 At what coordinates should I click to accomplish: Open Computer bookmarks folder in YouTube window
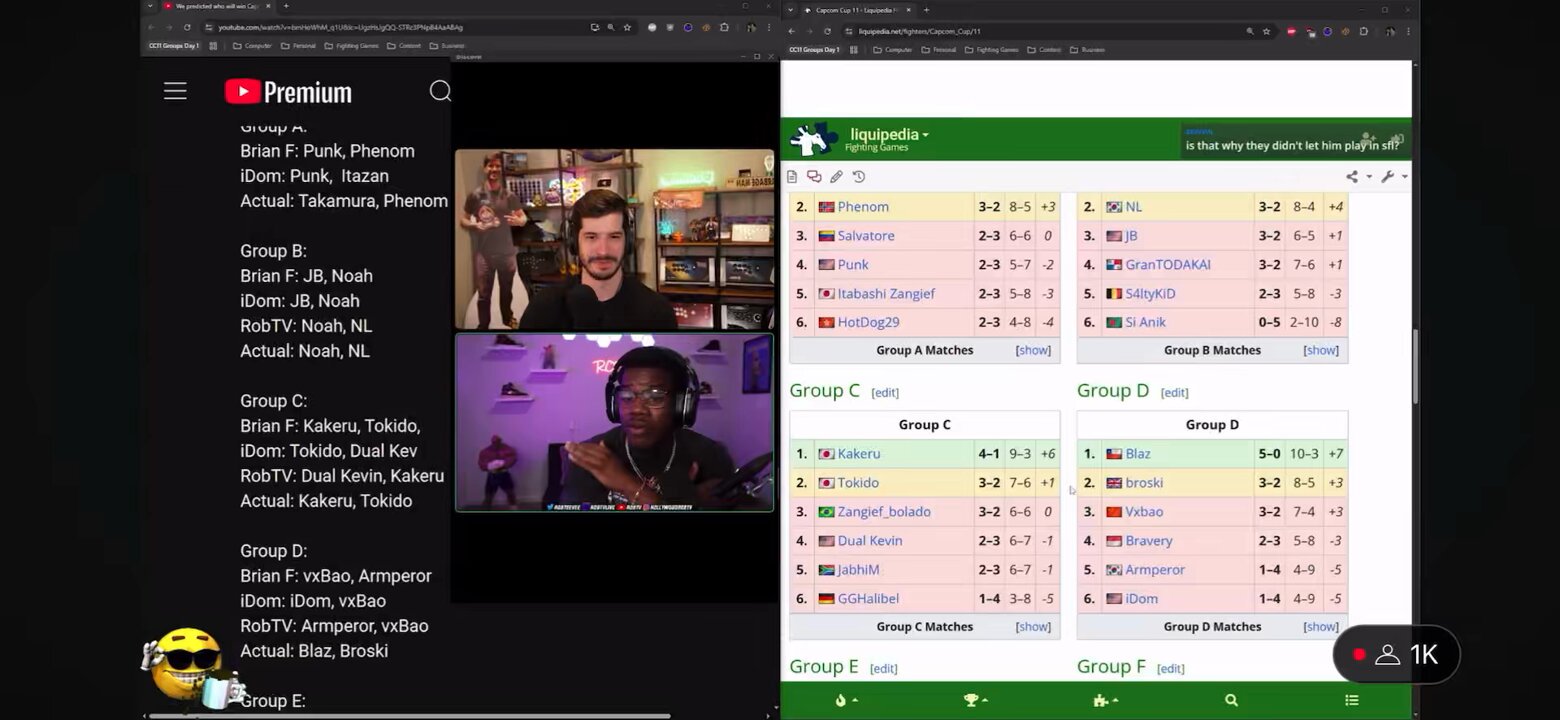[x=252, y=46]
